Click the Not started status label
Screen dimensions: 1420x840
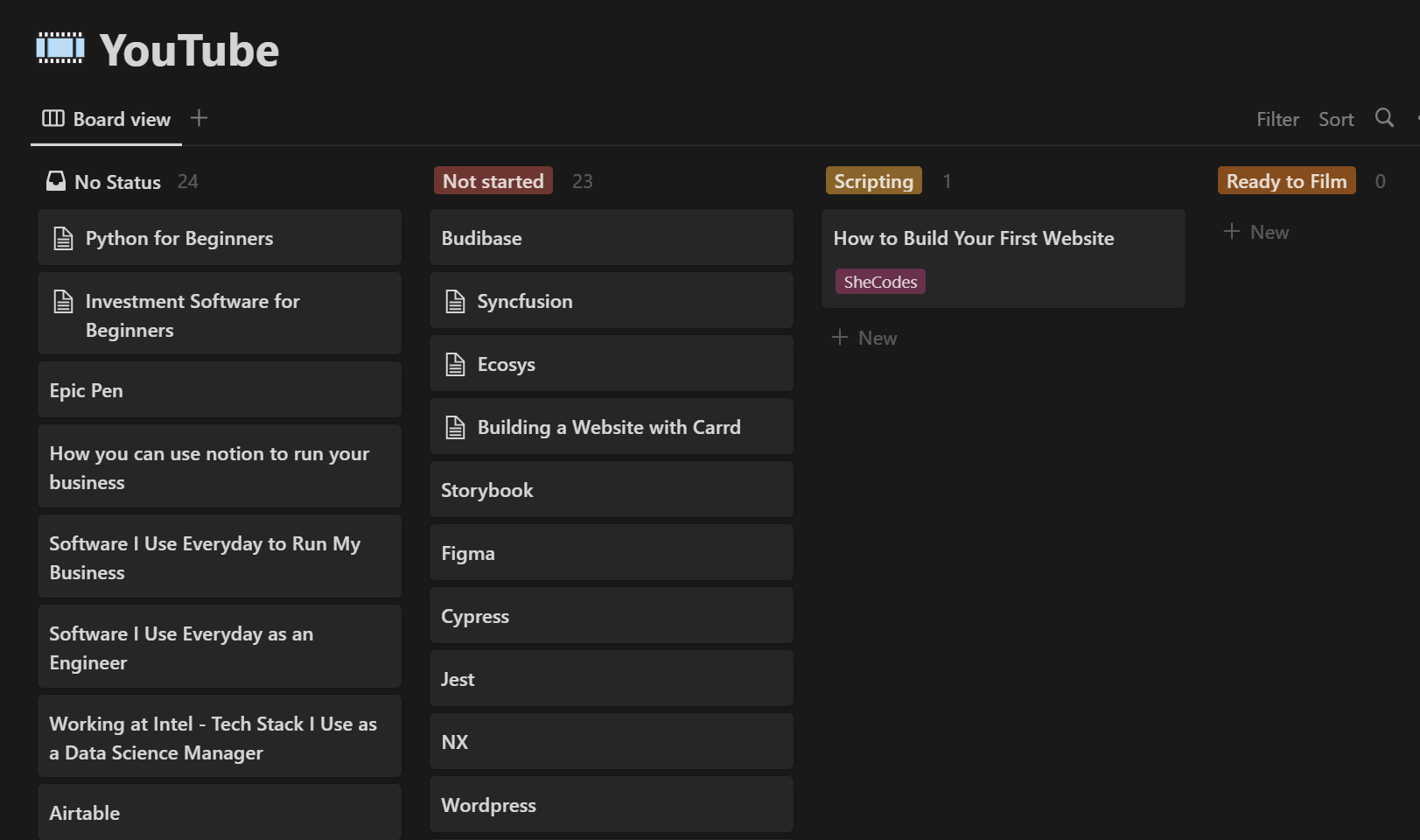click(x=493, y=181)
